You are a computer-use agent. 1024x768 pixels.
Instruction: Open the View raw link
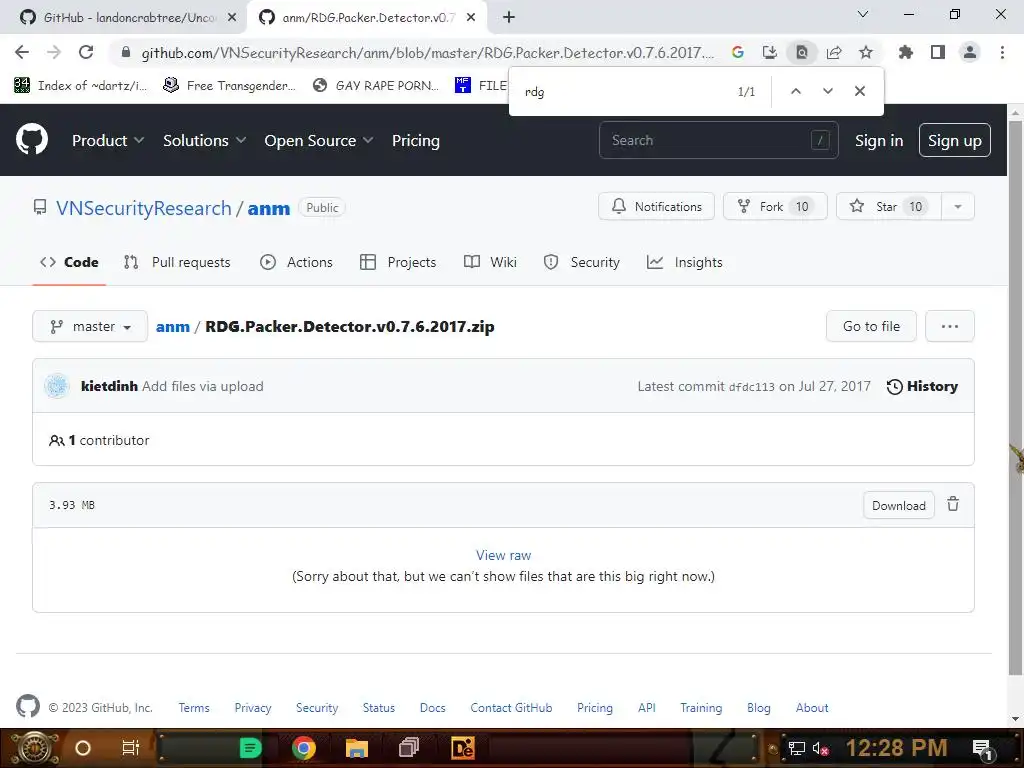pos(504,555)
